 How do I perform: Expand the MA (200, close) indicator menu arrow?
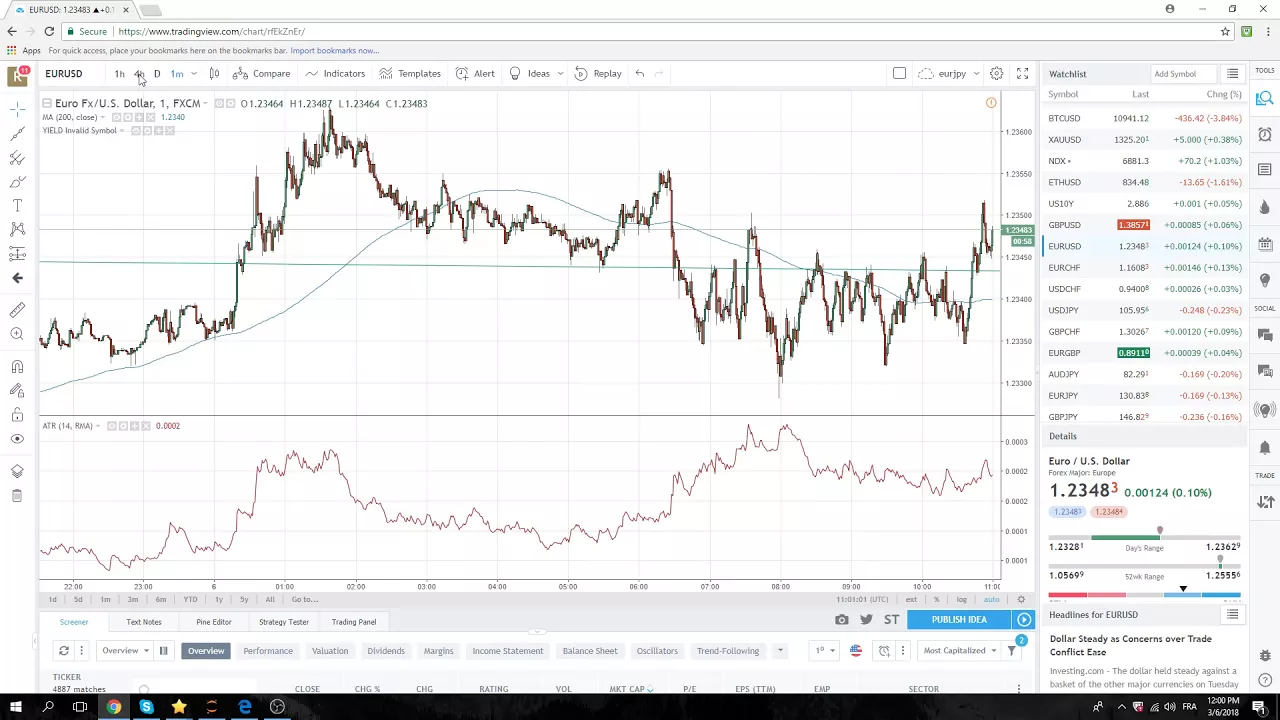pos(103,117)
